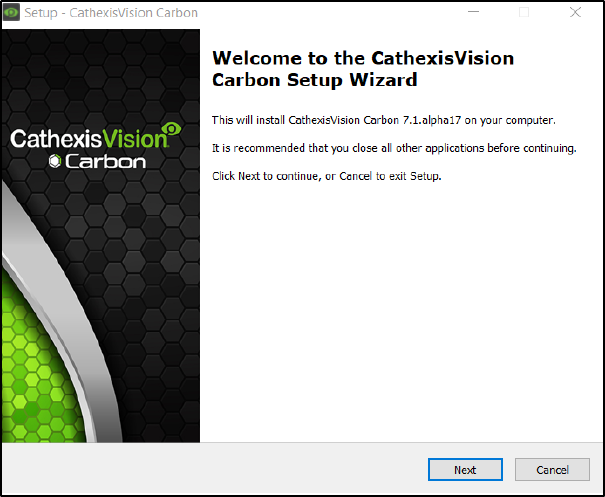Viewport: 605px width, 497px height.
Task: Click the greyed-out maximize button
Action: (524, 12)
